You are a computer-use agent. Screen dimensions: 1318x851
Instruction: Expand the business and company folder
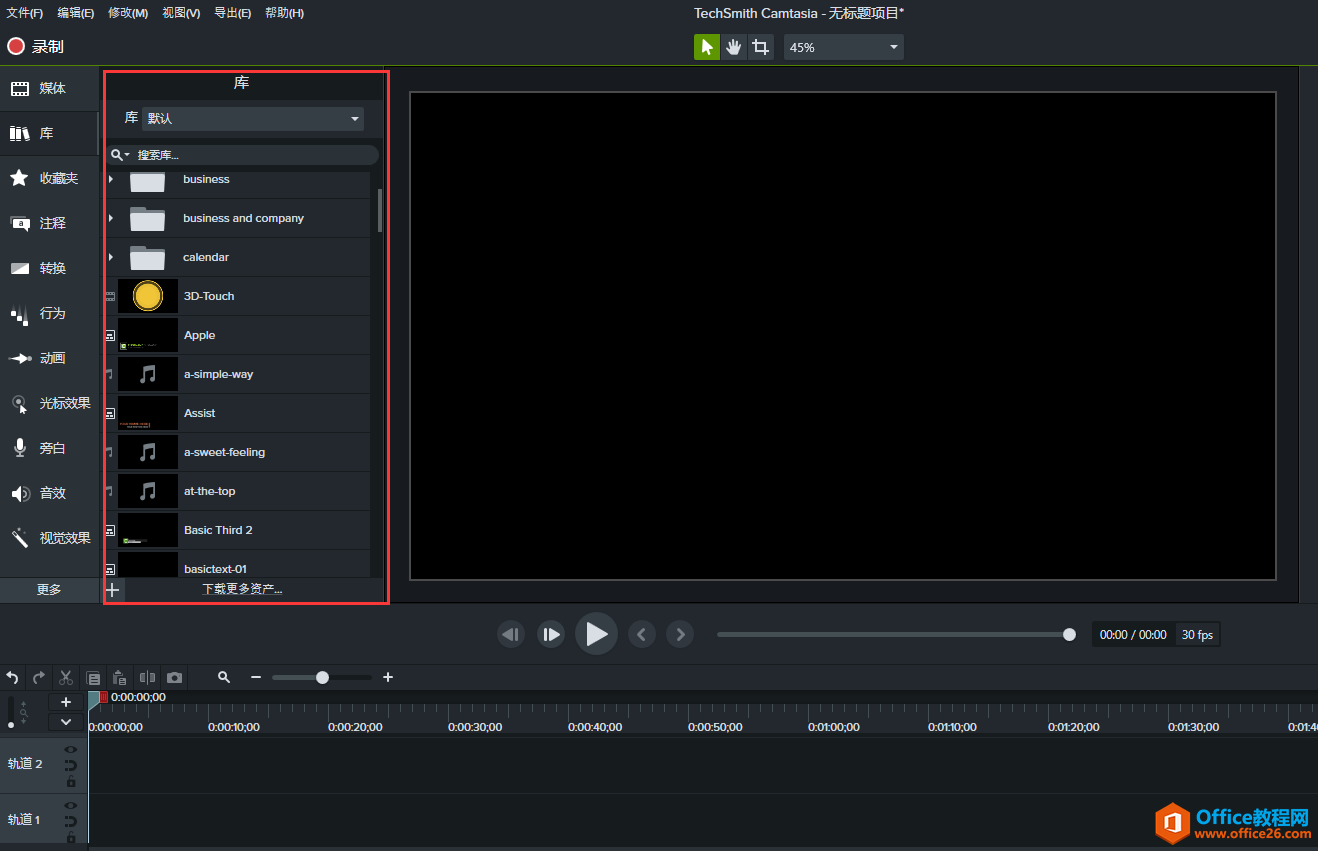pyautogui.click(x=111, y=218)
